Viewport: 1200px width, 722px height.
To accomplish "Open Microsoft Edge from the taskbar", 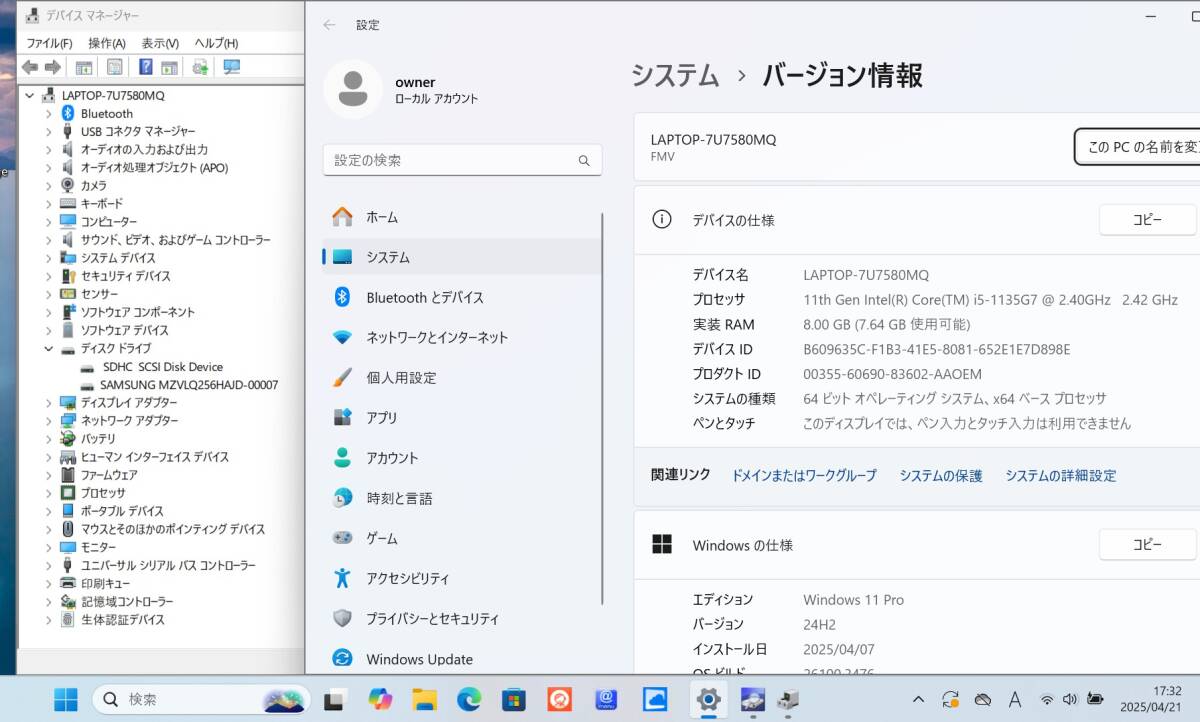I will (469, 699).
